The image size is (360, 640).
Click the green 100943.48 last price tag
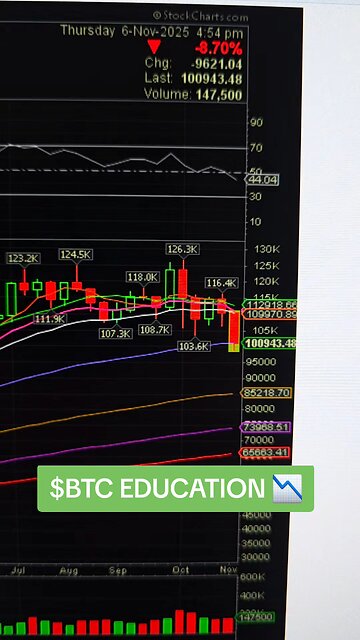269,343
